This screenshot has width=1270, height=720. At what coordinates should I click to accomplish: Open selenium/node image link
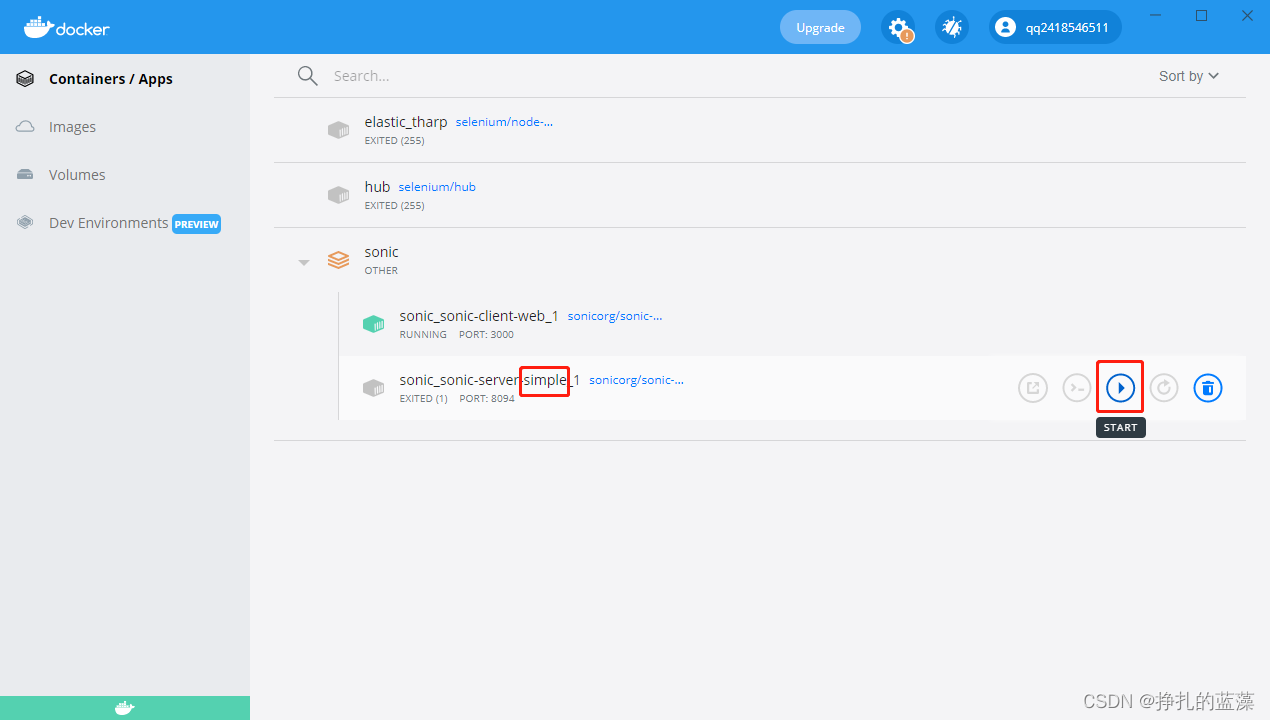(x=504, y=122)
